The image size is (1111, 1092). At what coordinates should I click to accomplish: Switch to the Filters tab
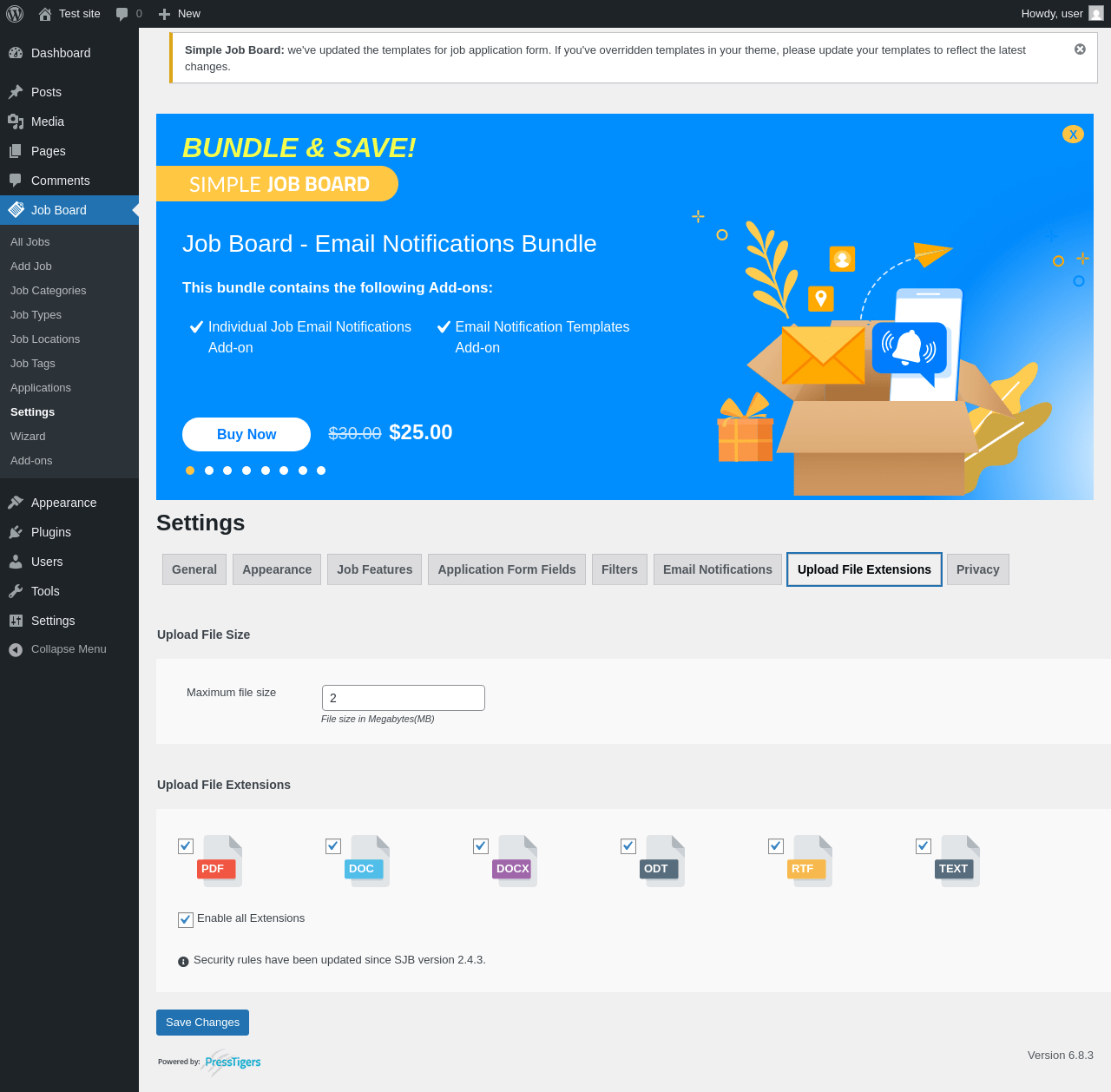pos(620,569)
